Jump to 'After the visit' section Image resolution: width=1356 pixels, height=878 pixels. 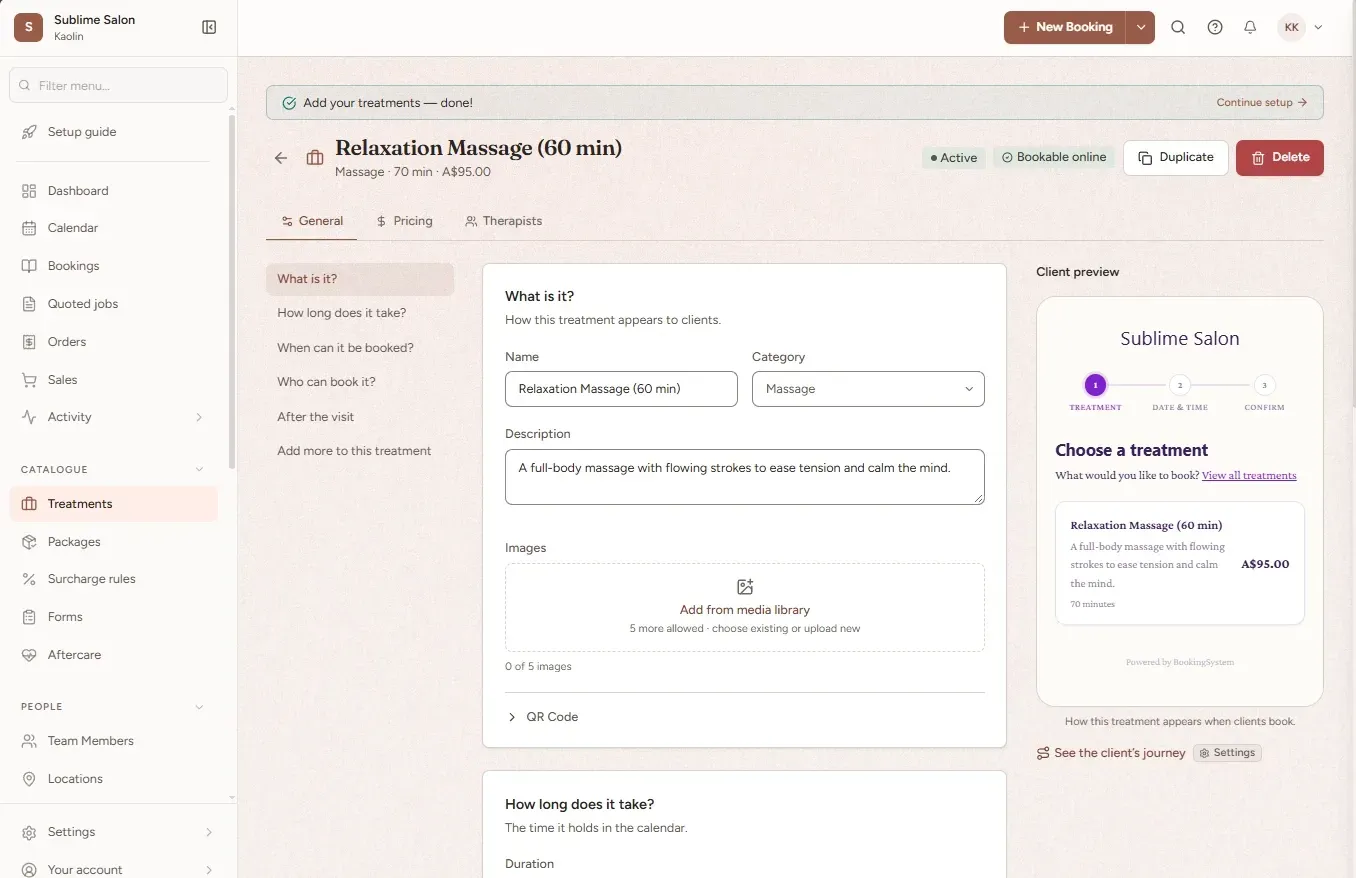tap(360, 417)
